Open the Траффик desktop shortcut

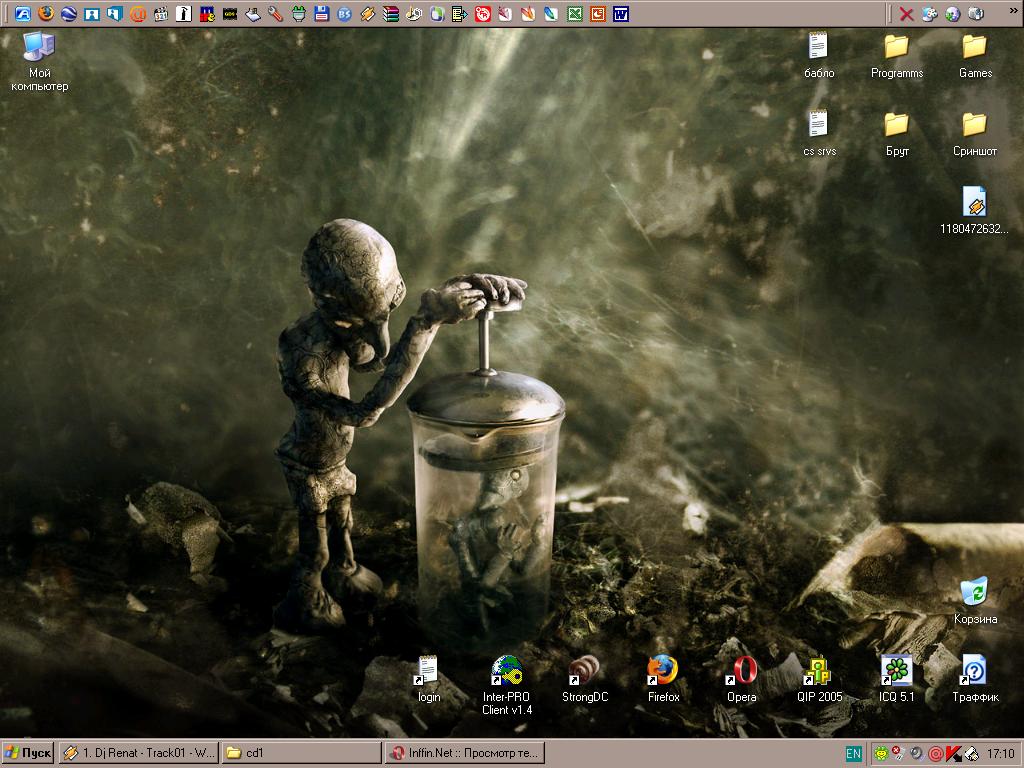coord(975,679)
